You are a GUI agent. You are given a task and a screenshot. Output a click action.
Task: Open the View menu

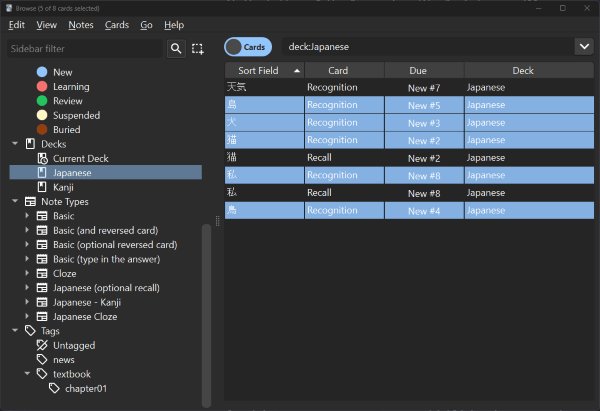coord(47,25)
